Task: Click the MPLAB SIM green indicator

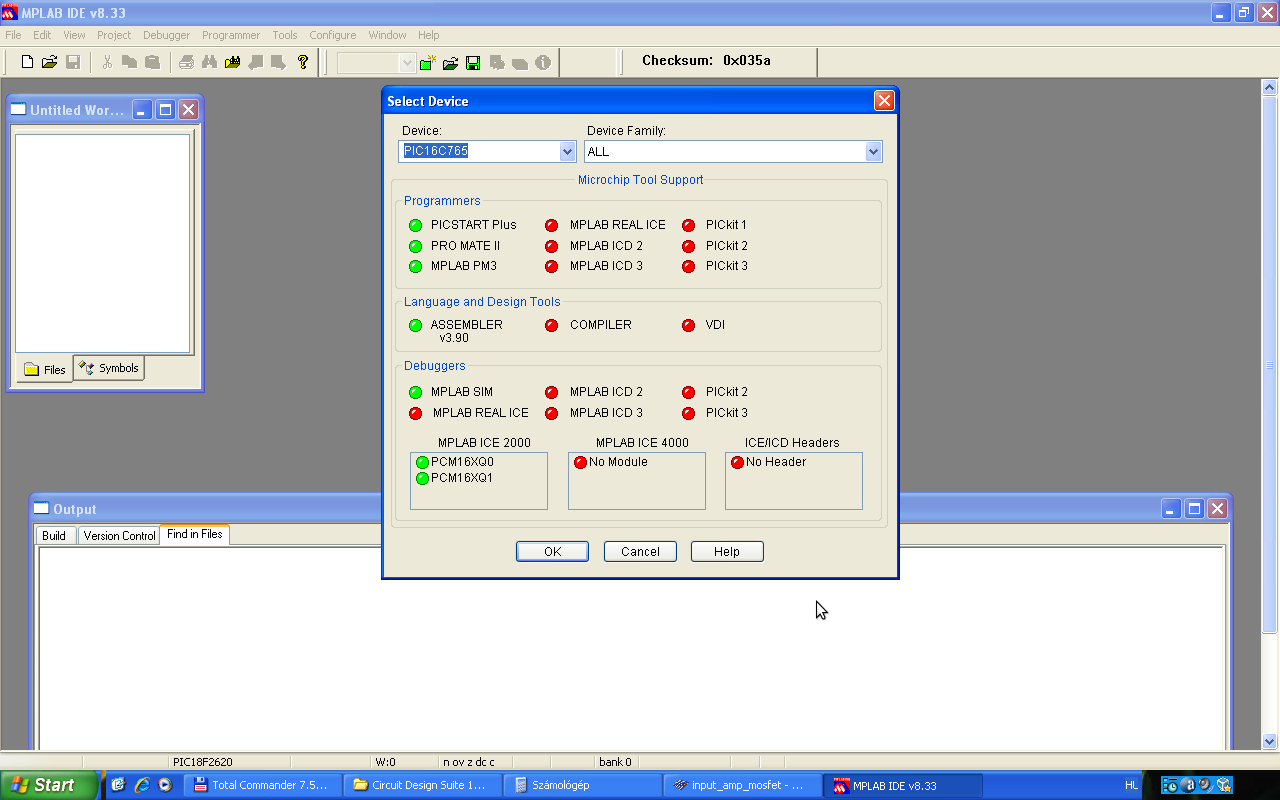Action: tap(416, 392)
